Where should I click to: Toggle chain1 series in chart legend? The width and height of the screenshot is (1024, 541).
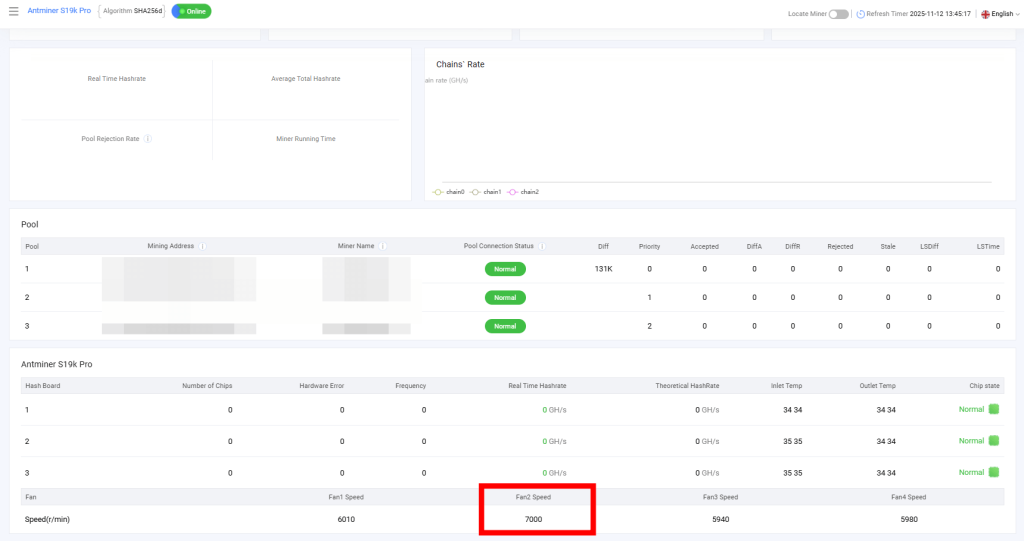point(486,192)
